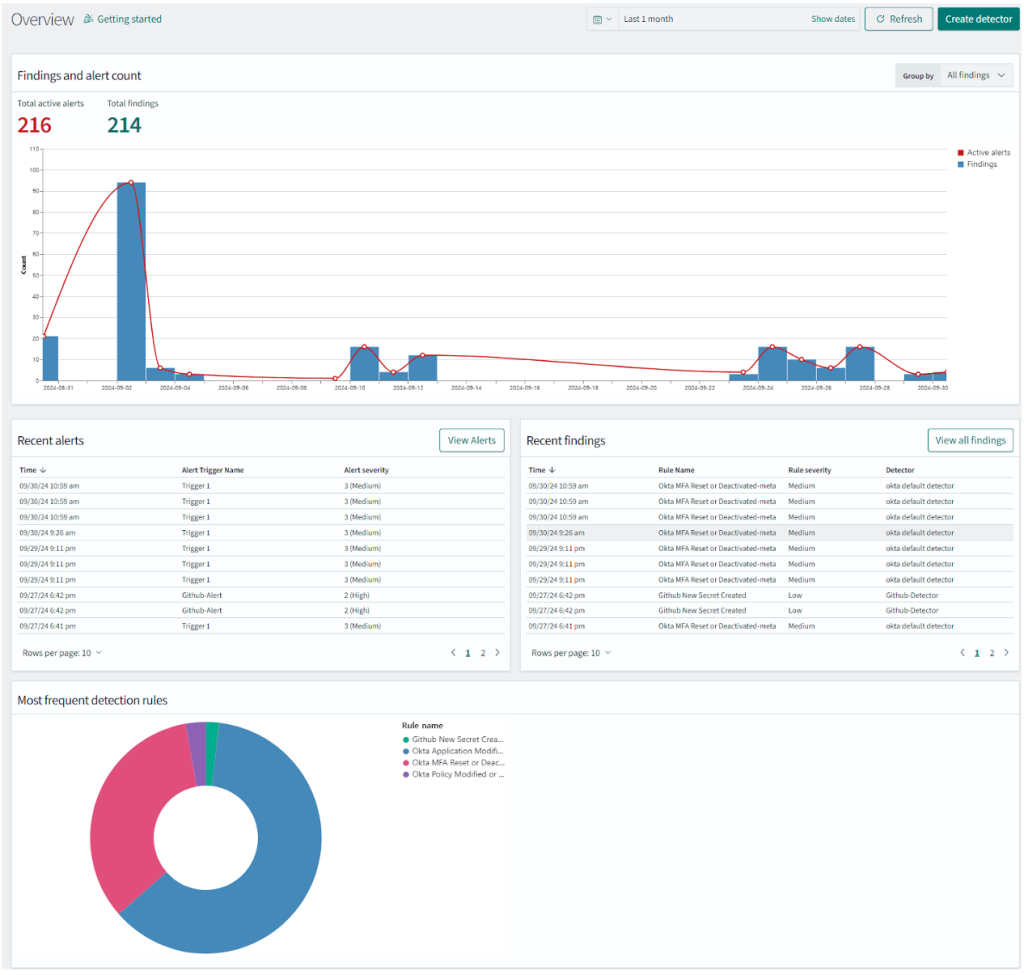This screenshot has height=975, width=1024.
Task: Click Create detector
Action: (x=978, y=19)
